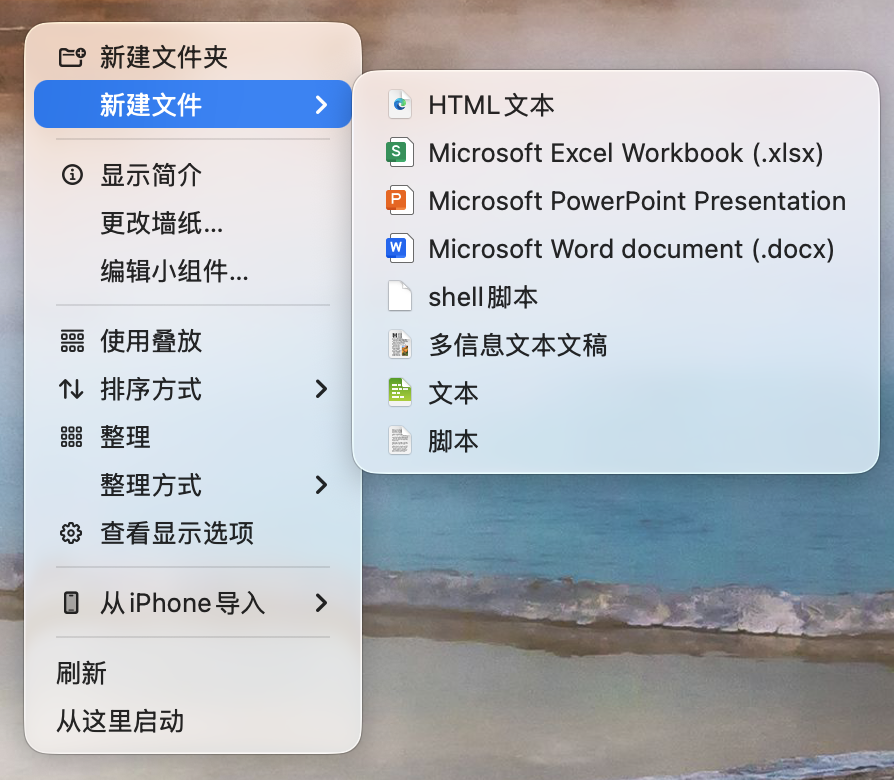Click the green 文本 file icon
This screenshot has height=780, width=894.
click(x=400, y=392)
